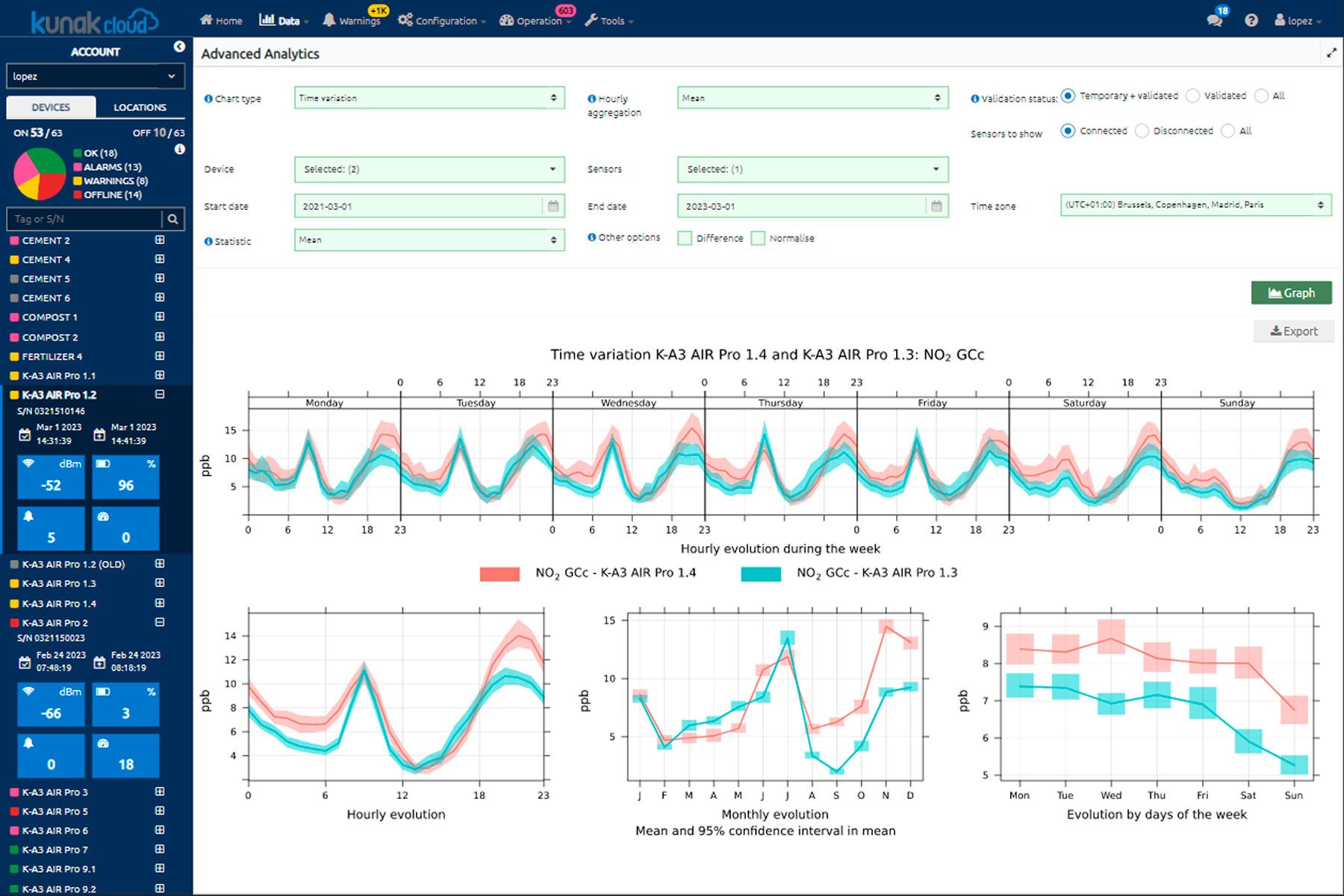
Task: Open the Device Selected (2) dropdown
Action: tap(429, 169)
